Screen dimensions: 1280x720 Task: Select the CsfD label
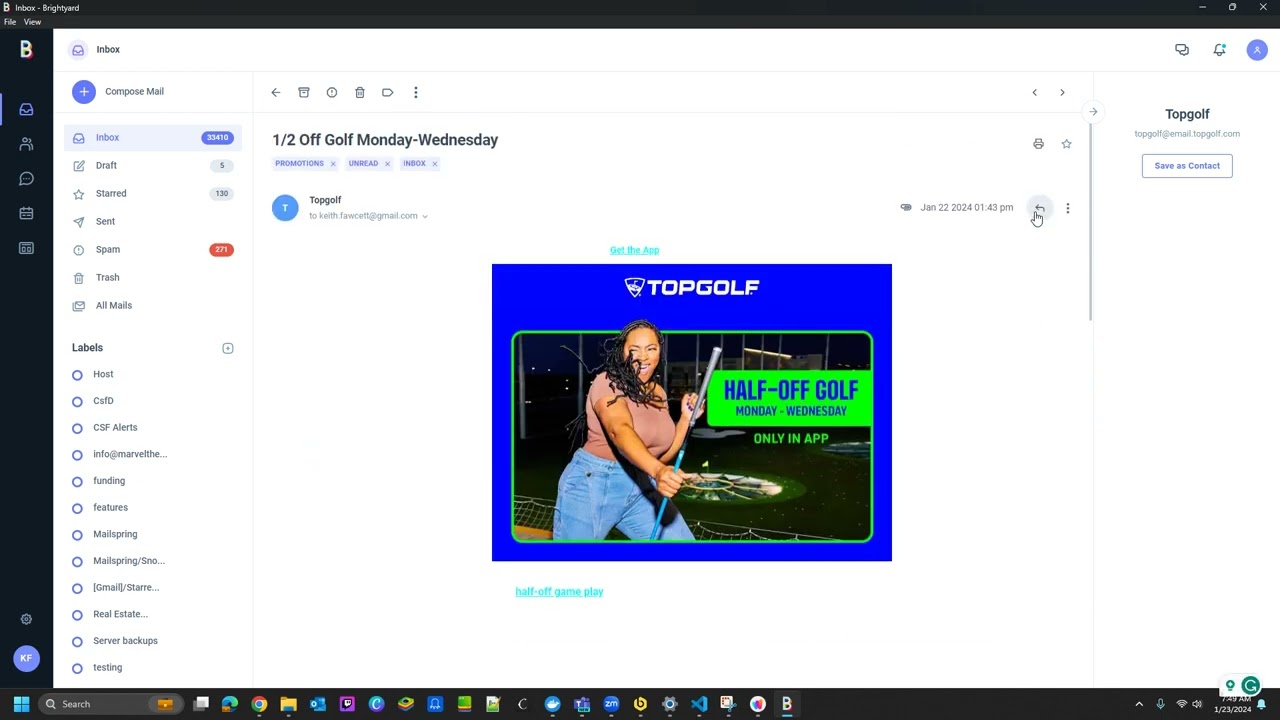103,401
